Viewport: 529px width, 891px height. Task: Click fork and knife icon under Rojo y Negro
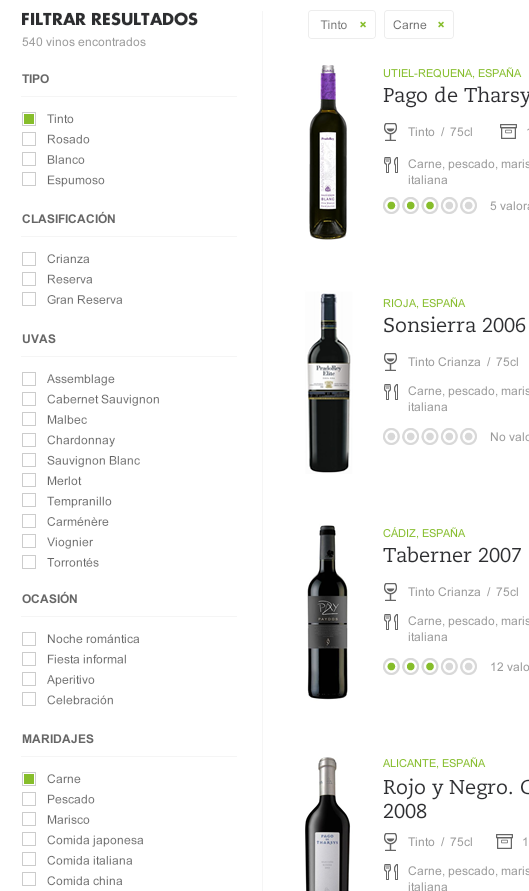pos(391,871)
